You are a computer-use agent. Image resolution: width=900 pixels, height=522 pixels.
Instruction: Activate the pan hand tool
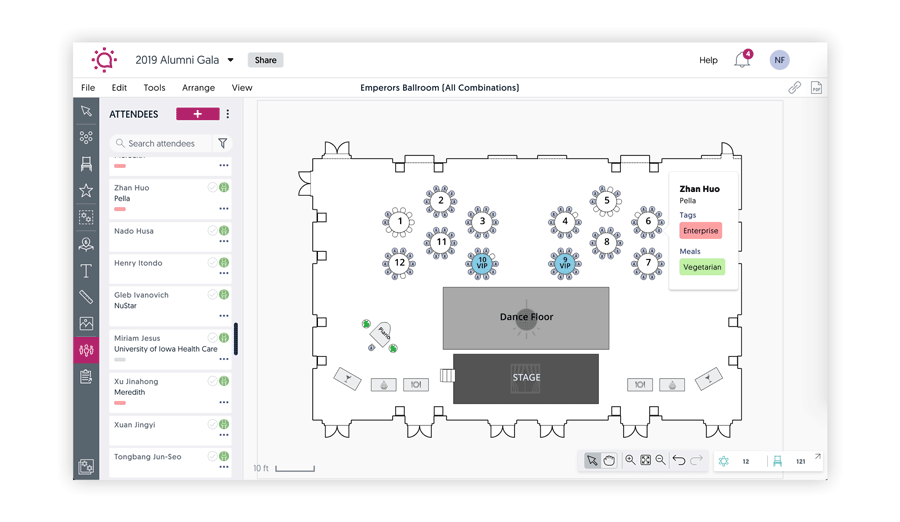609,460
